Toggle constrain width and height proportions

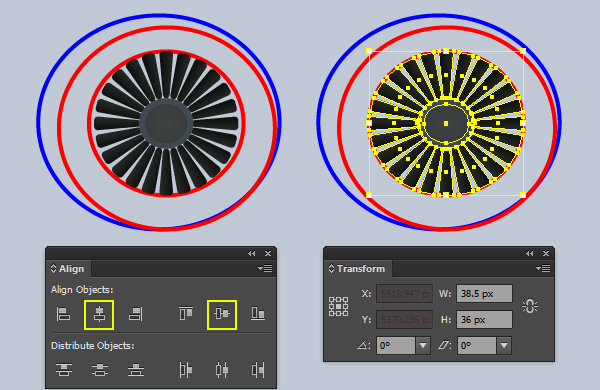pos(530,307)
